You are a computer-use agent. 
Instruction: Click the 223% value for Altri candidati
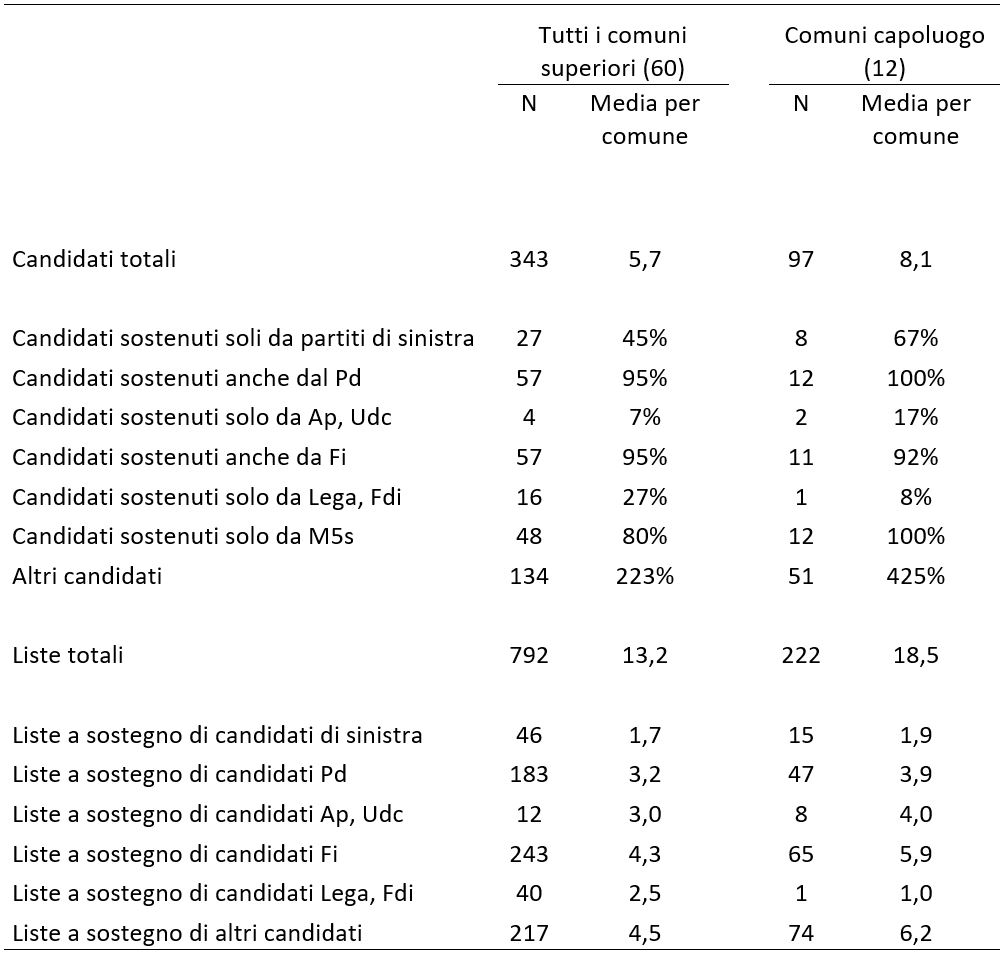pos(645,576)
